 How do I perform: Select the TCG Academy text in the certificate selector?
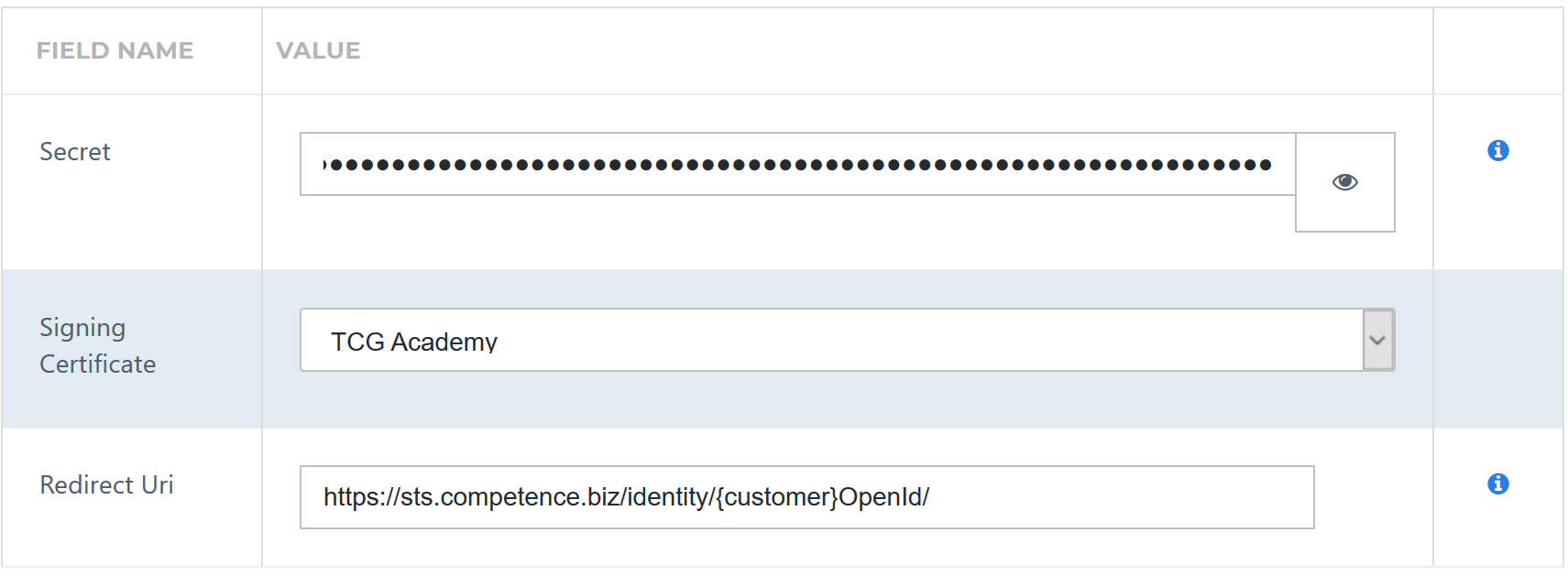point(414,342)
